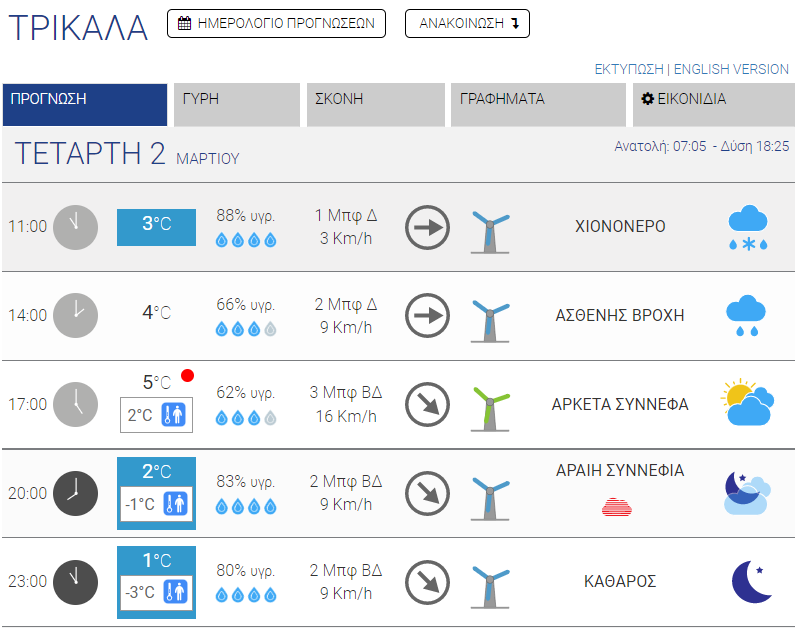Click the ΕΚΤΥΠΩΣΗ print link
This screenshot has width=807, height=628.
click(629, 70)
